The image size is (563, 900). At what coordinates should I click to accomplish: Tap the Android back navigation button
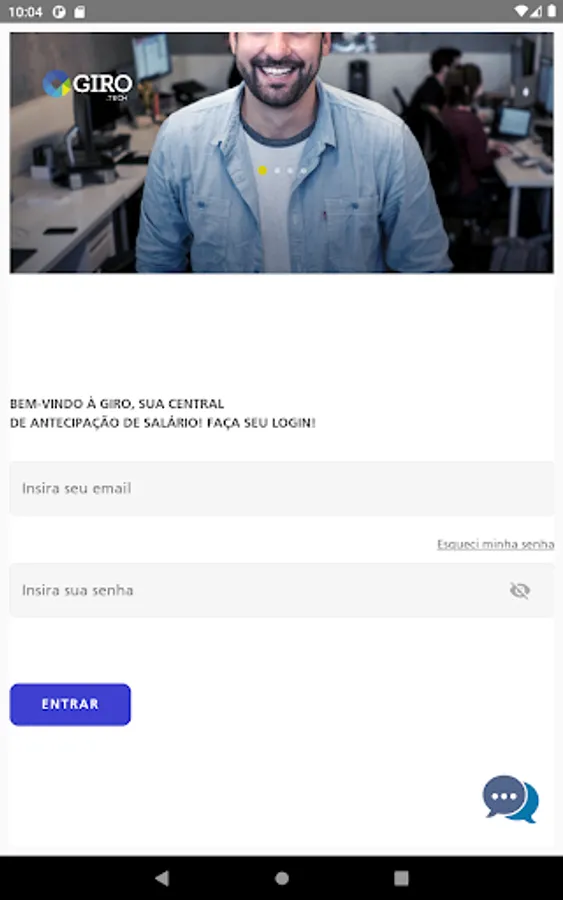[x=162, y=878]
